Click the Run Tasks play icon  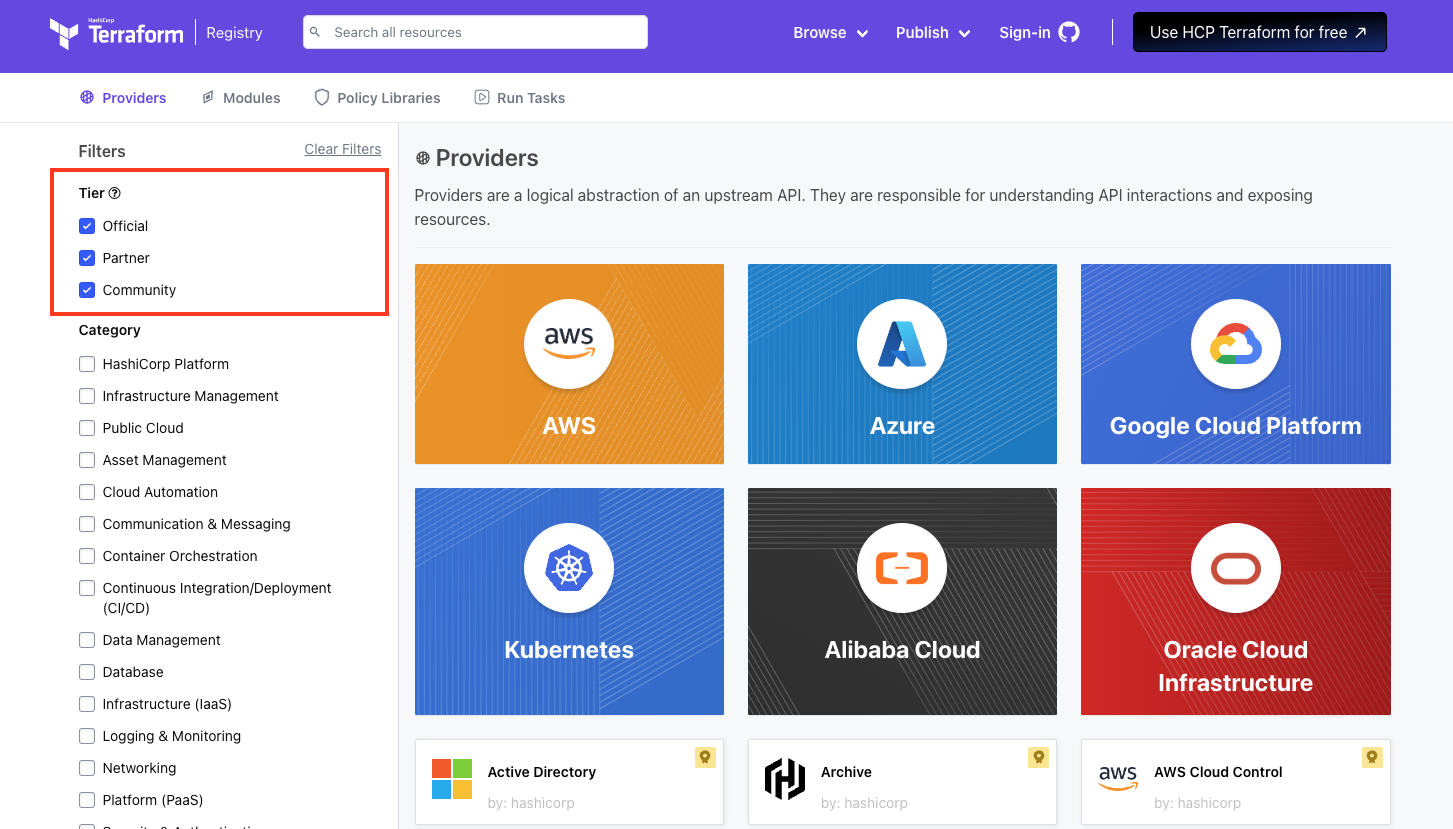tap(482, 97)
